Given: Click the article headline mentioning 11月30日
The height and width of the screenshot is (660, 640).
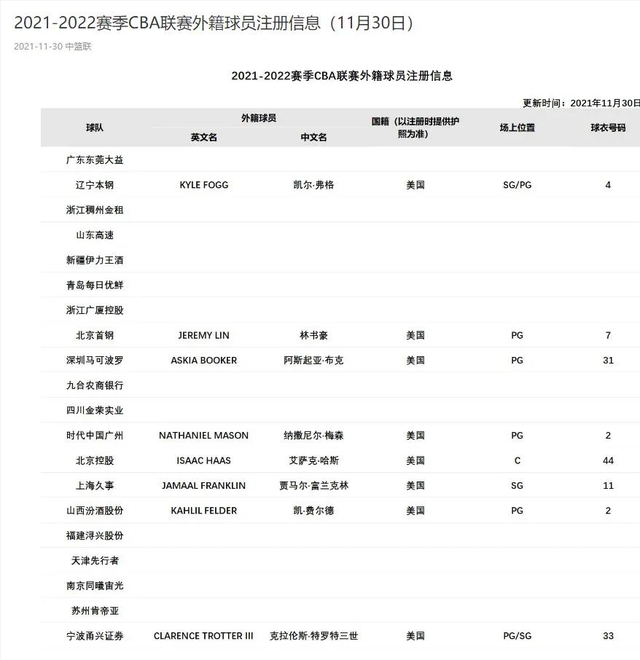Looking at the screenshot, I should click(214, 23).
